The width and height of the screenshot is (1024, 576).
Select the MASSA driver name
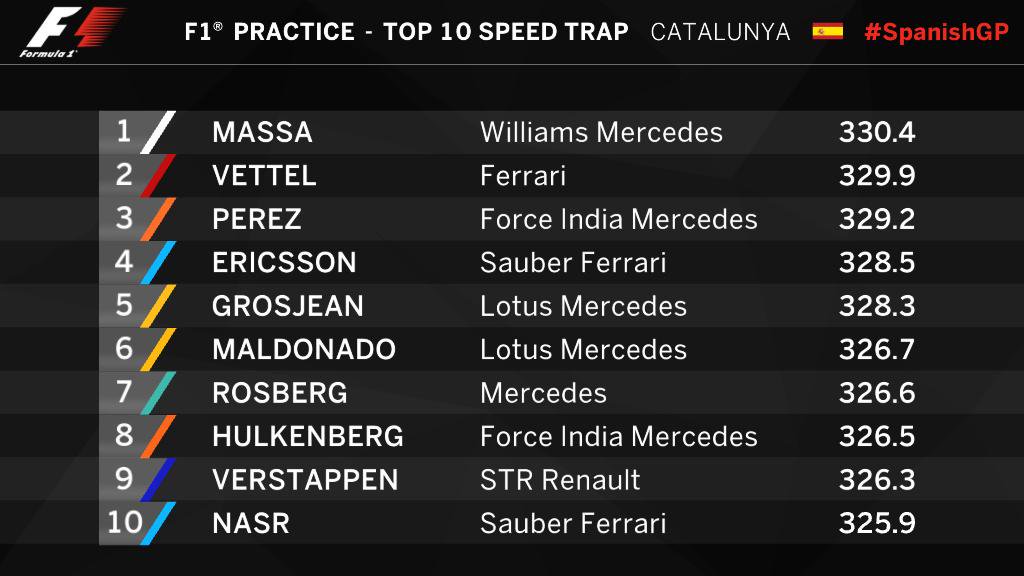pyautogui.click(x=263, y=133)
